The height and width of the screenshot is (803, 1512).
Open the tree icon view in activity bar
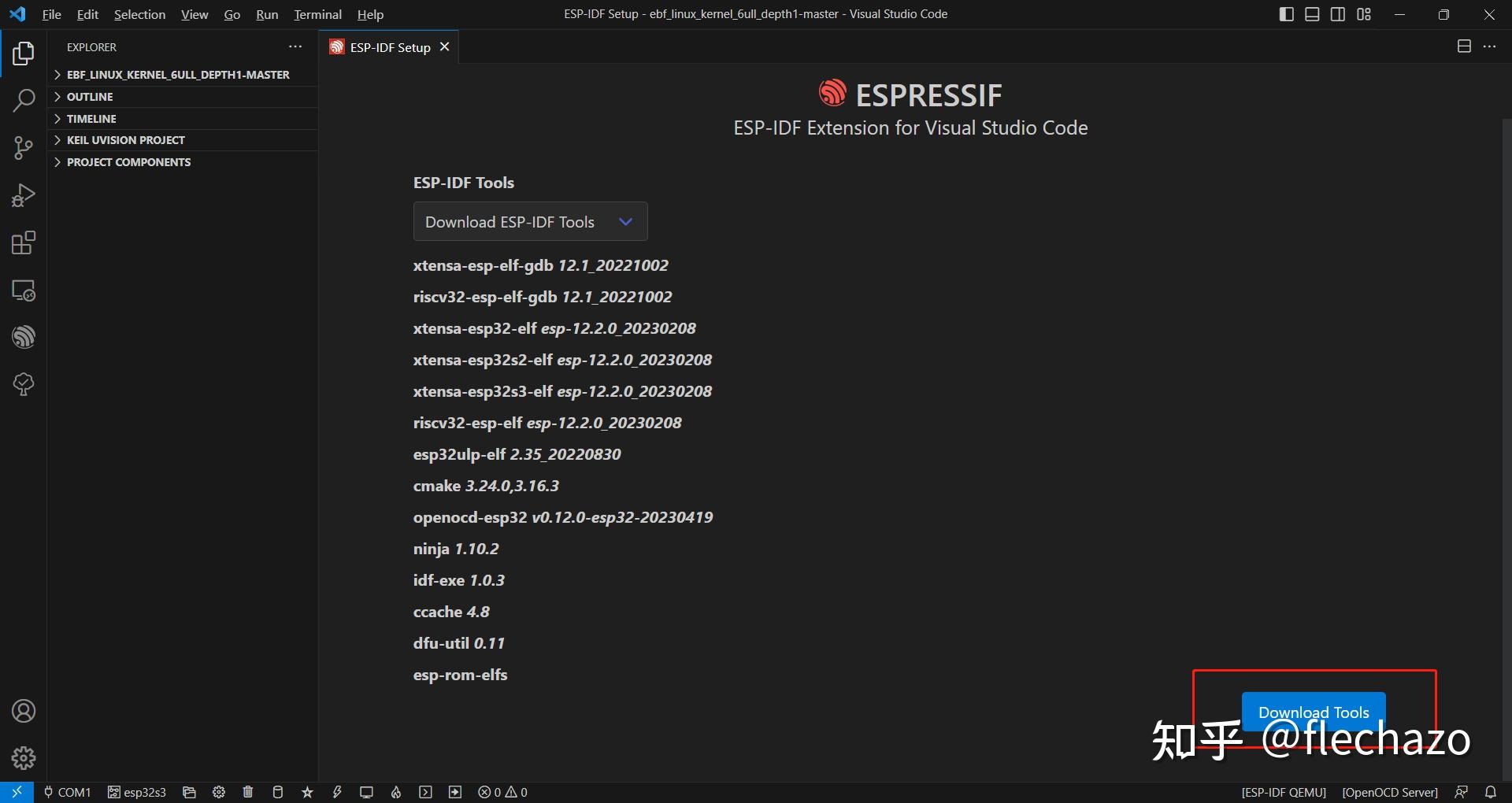pyautogui.click(x=24, y=384)
